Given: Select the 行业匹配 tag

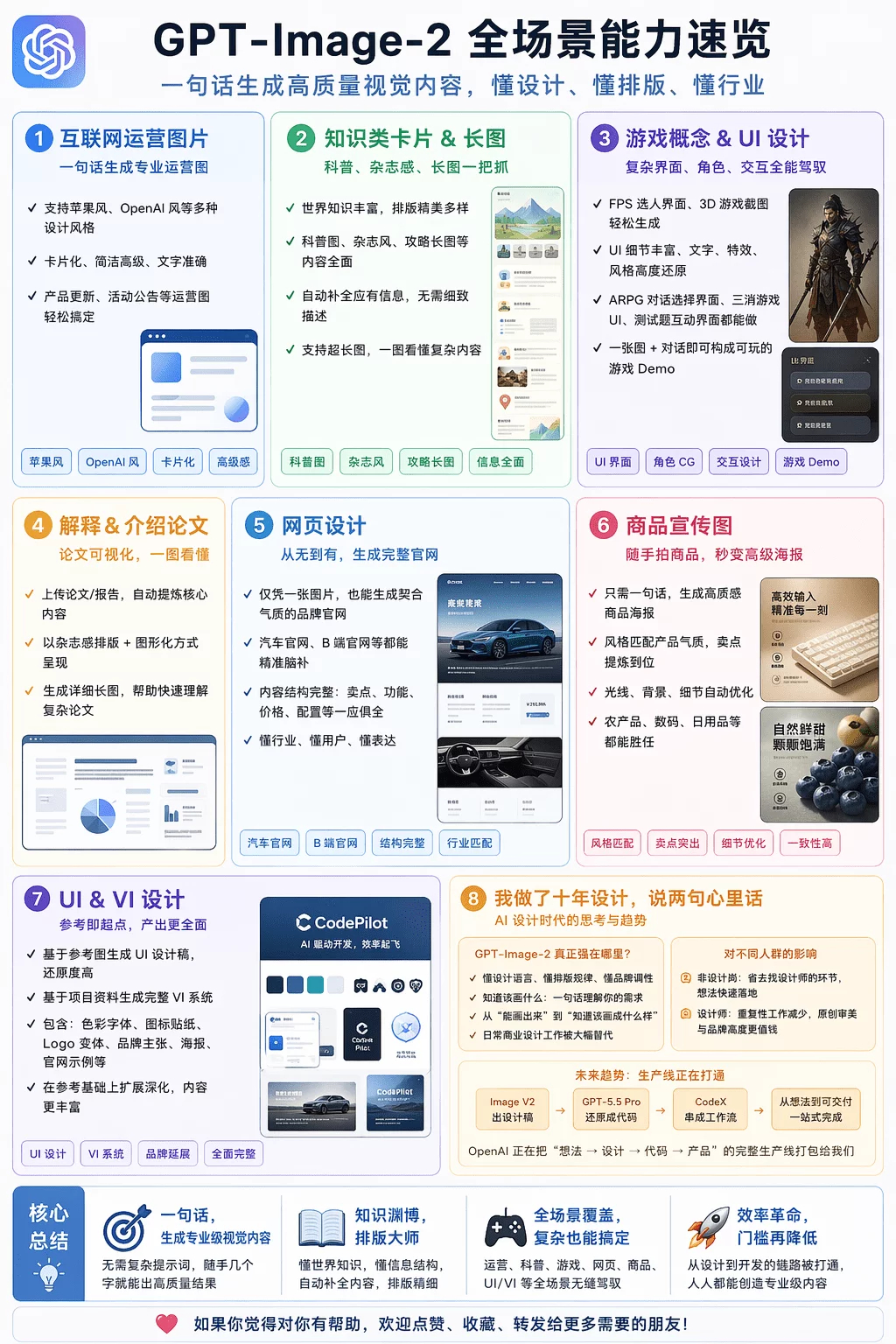Looking at the screenshot, I should click(x=470, y=843).
